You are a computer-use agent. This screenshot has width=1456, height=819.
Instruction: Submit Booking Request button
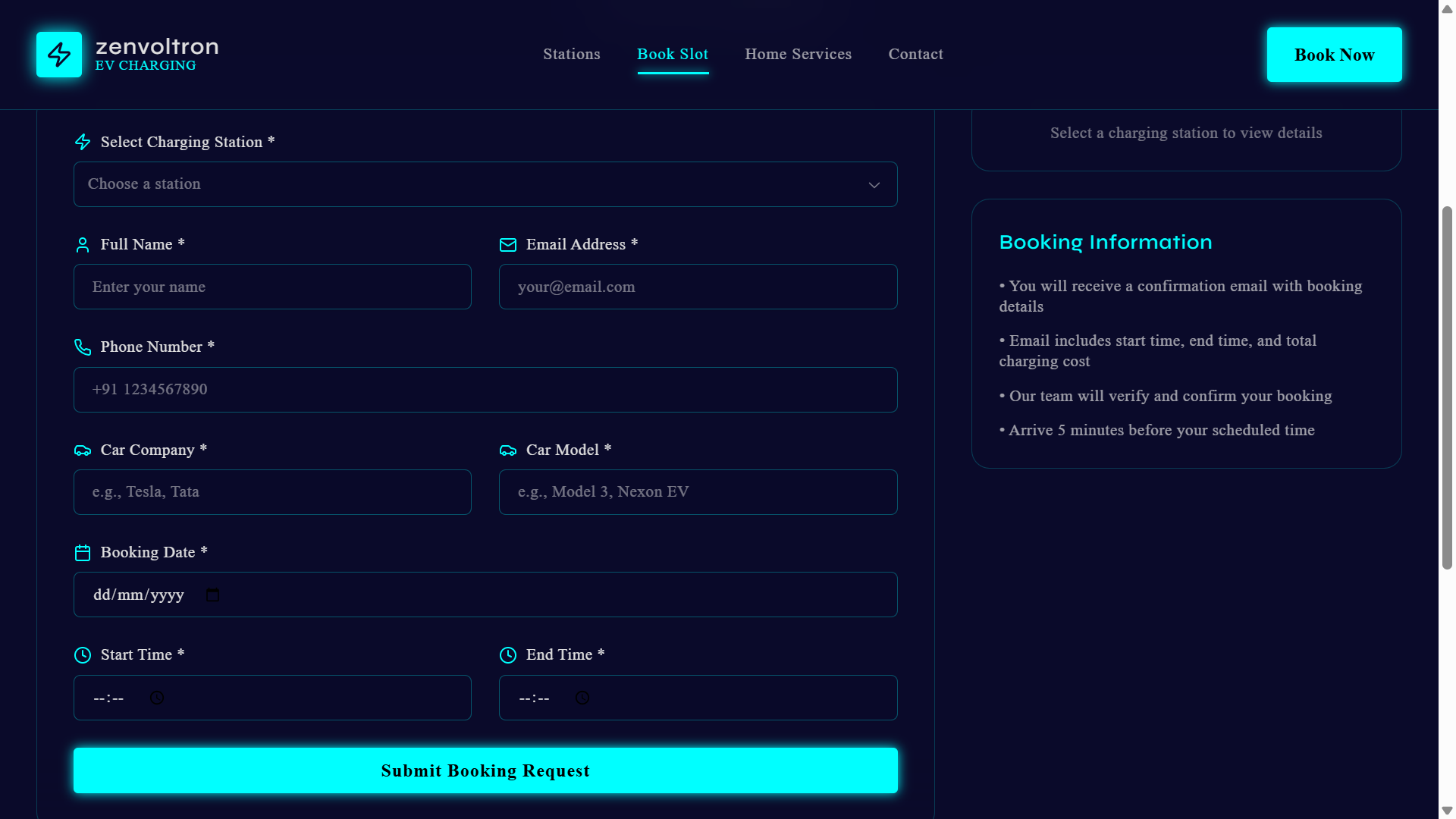tap(485, 770)
